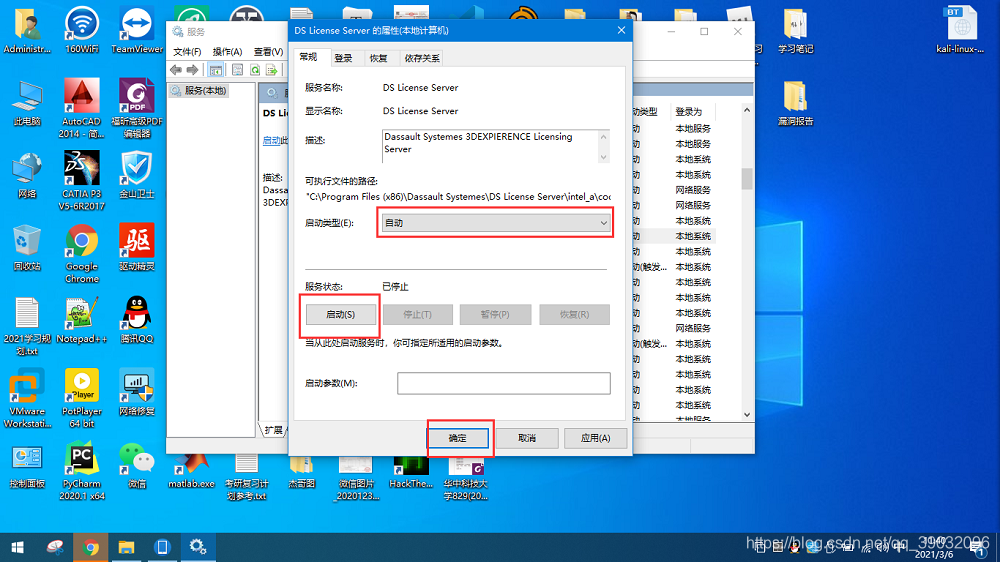1000x562 pixels.
Task: Open the 文件(F) menu in Services
Action: tap(187, 51)
